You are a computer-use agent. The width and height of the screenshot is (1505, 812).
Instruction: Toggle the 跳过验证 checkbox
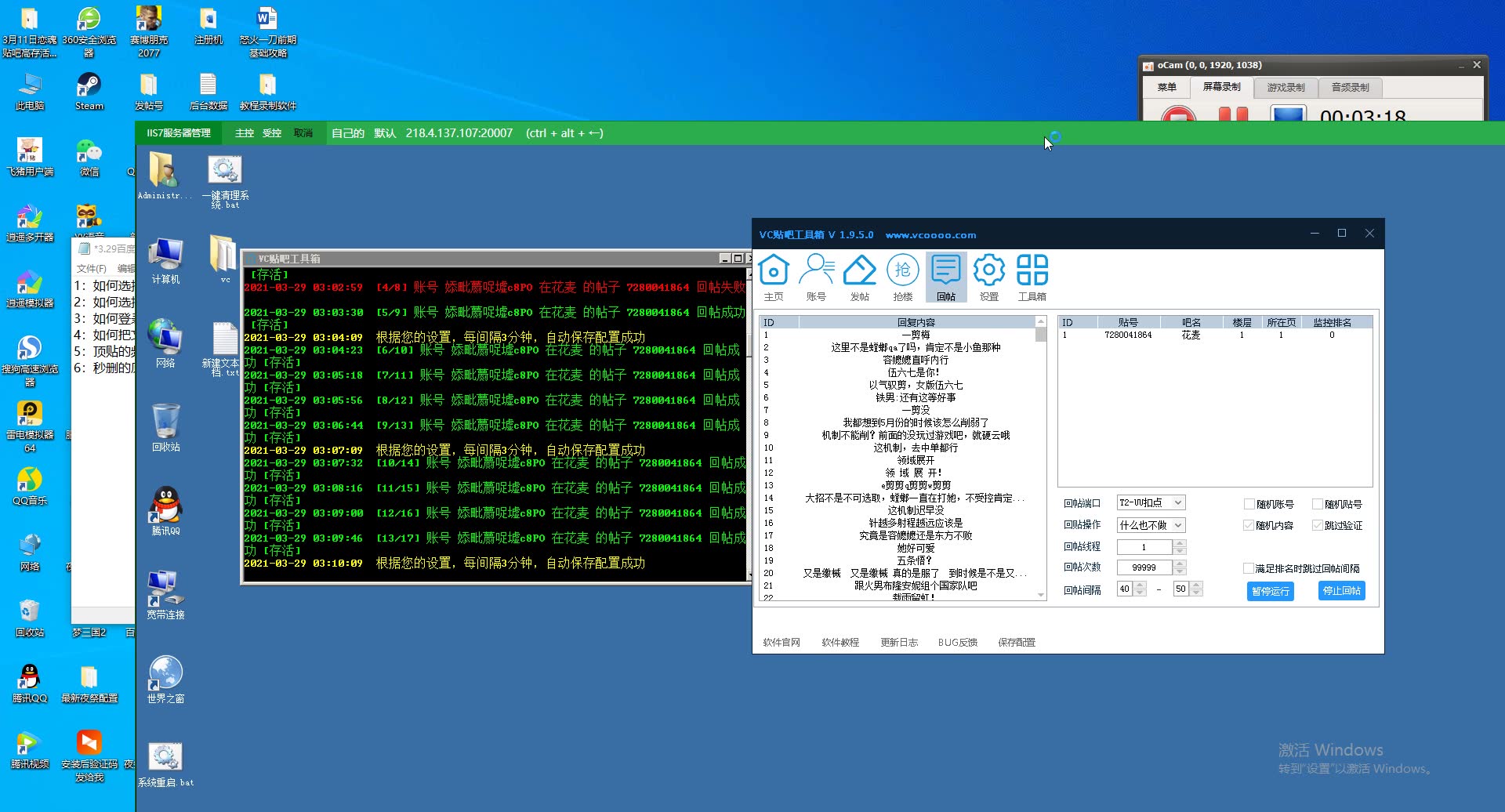coord(1318,525)
